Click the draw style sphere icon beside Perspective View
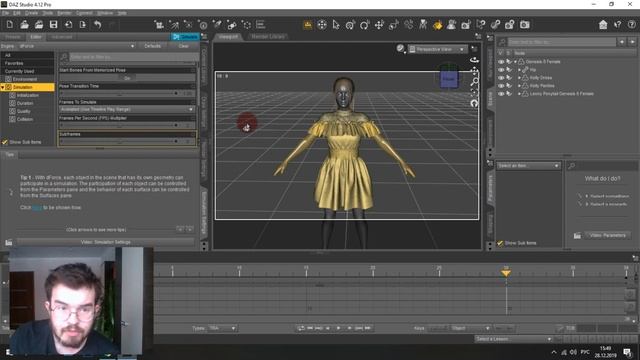This screenshot has height=360, width=640. point(400,49)
